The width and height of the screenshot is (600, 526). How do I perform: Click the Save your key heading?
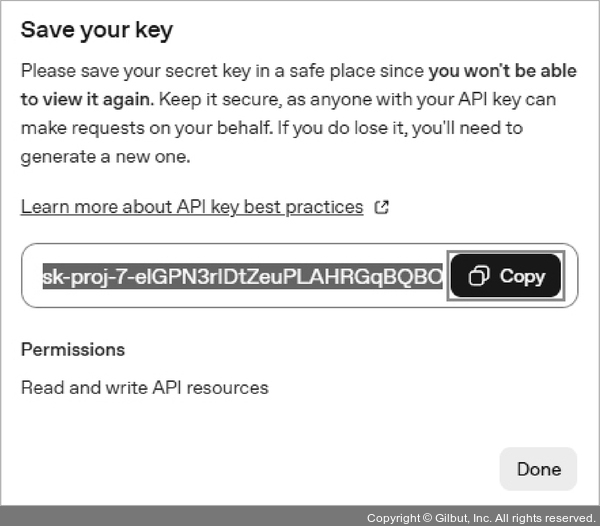96,30
